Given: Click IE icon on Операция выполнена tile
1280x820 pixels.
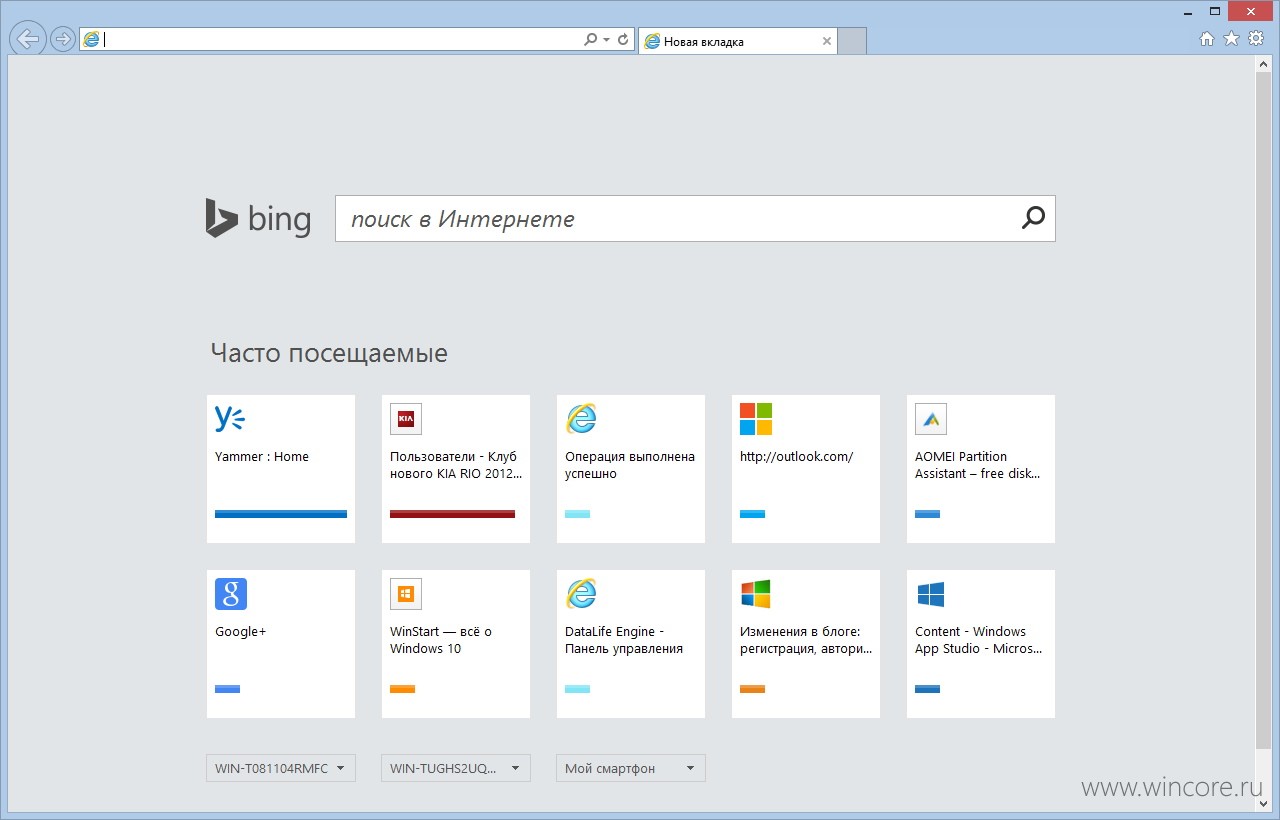Looking at the screenshot, I should [x=581, y=419].
